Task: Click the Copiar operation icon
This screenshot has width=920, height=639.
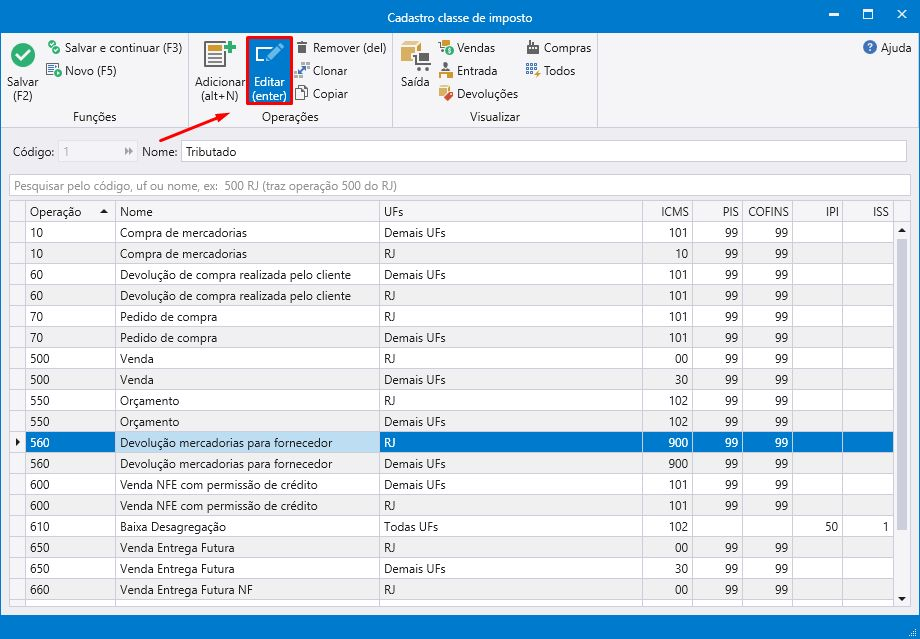Action: pos(302,94)
